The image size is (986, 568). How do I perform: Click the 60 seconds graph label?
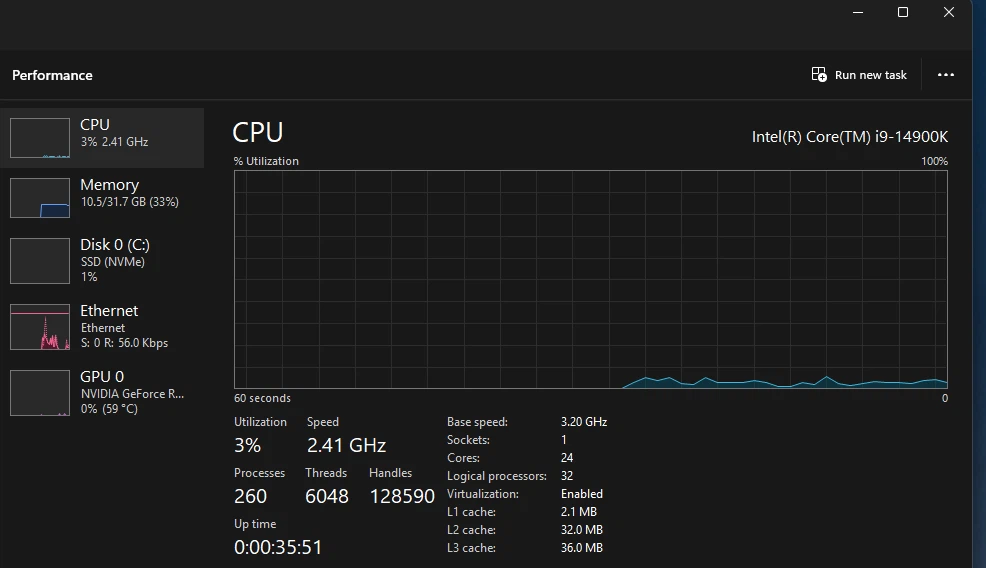pyautogui.click(x=262, y=398)
